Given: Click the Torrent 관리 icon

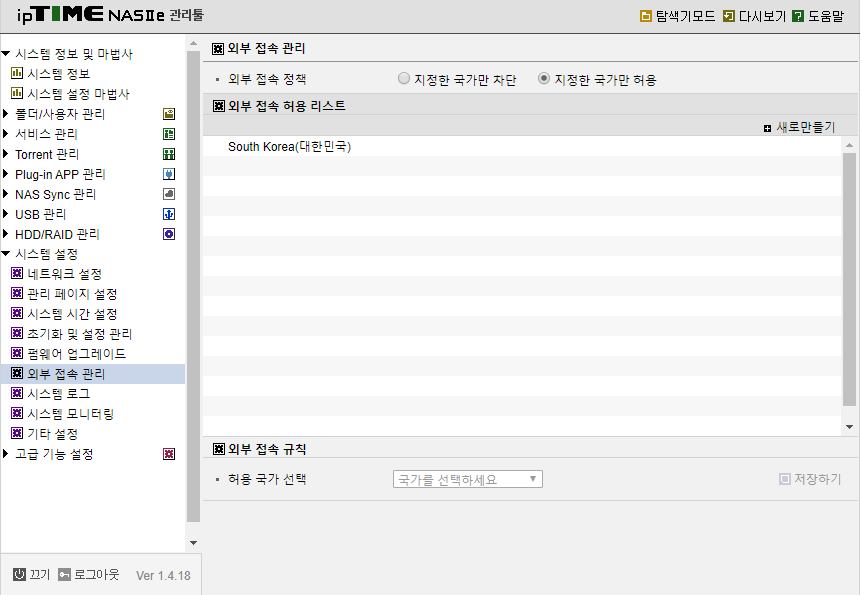Looking at the screenshot, I should 169,154.
